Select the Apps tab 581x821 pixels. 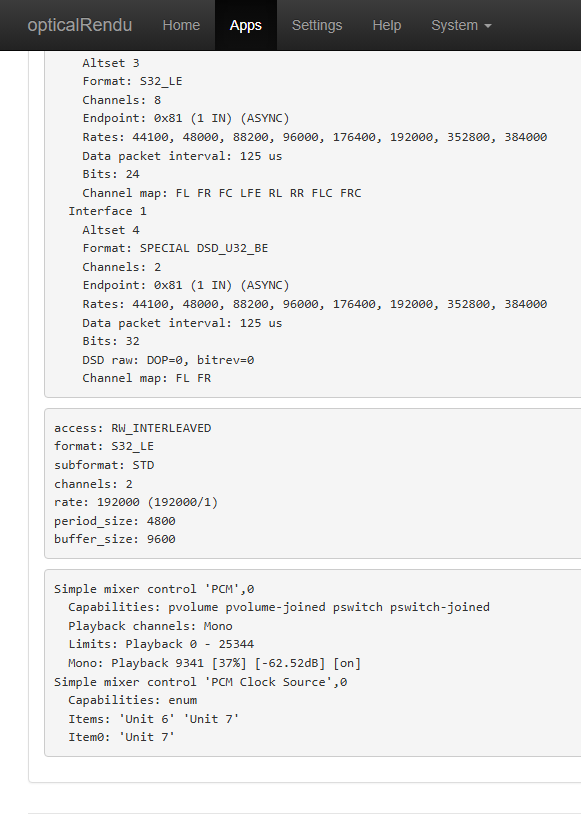245,25
